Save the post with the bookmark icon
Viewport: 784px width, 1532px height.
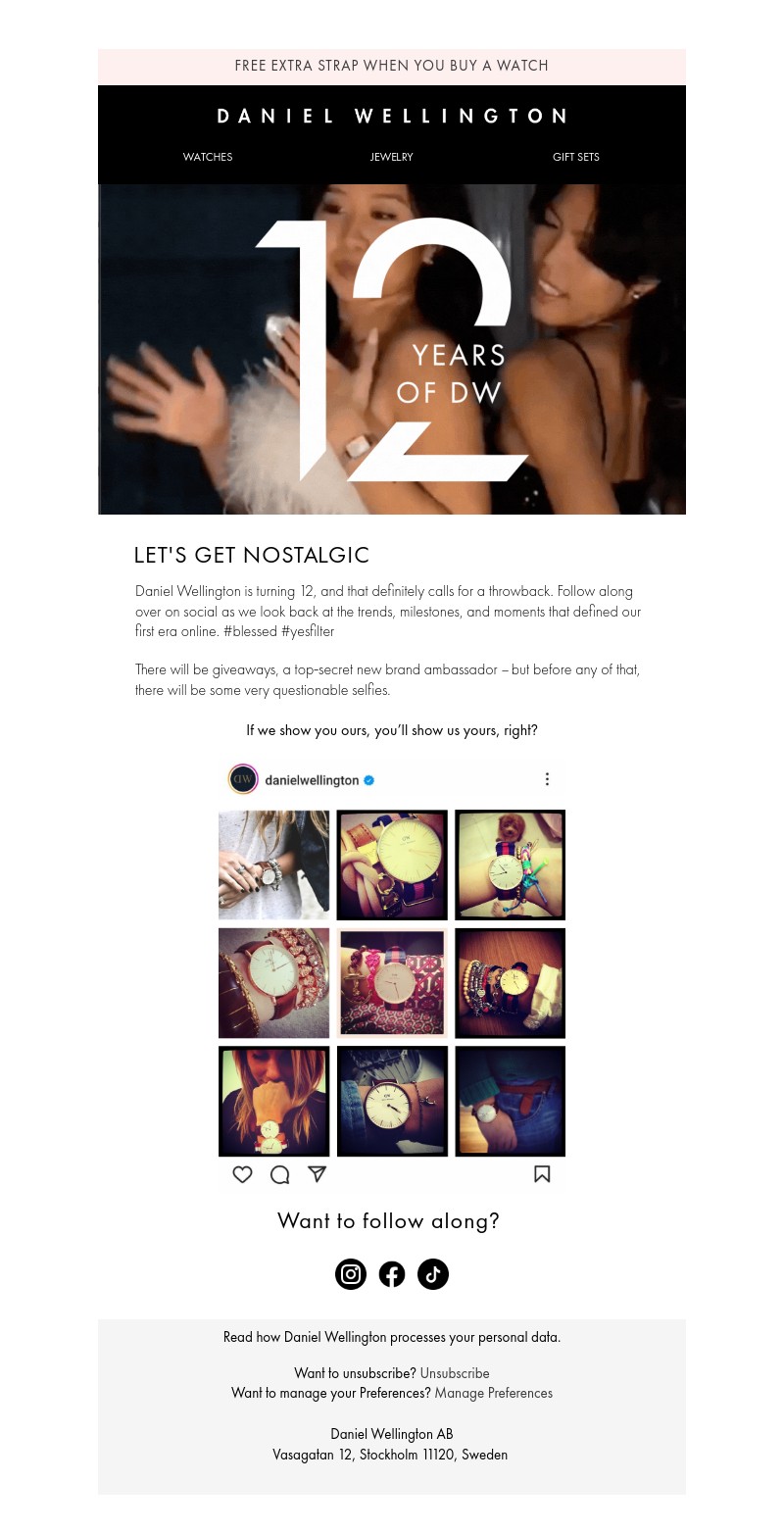pos(542,1174)
